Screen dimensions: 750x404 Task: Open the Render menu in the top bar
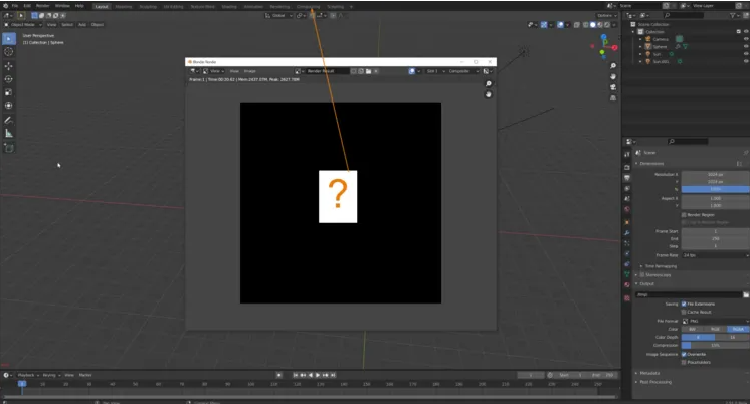click(42, 5)
